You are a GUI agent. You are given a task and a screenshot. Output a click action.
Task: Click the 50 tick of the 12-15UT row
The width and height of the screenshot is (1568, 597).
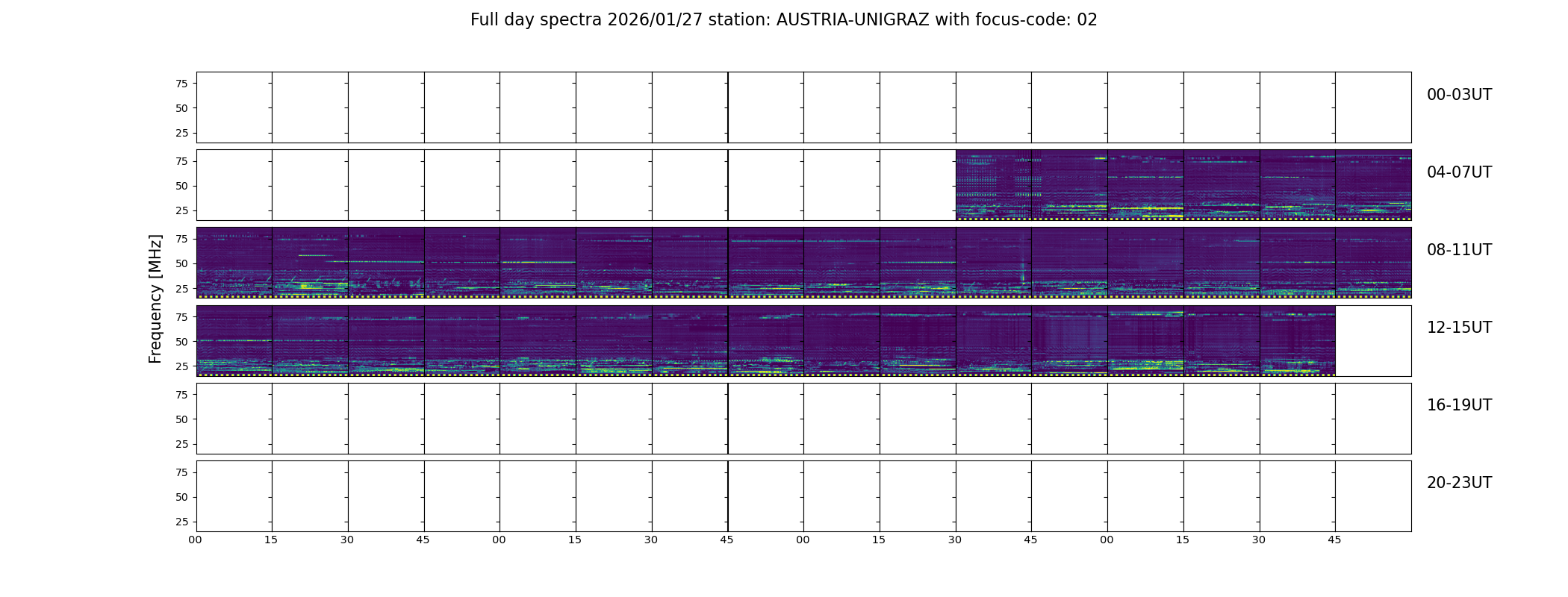coord(181,342)
